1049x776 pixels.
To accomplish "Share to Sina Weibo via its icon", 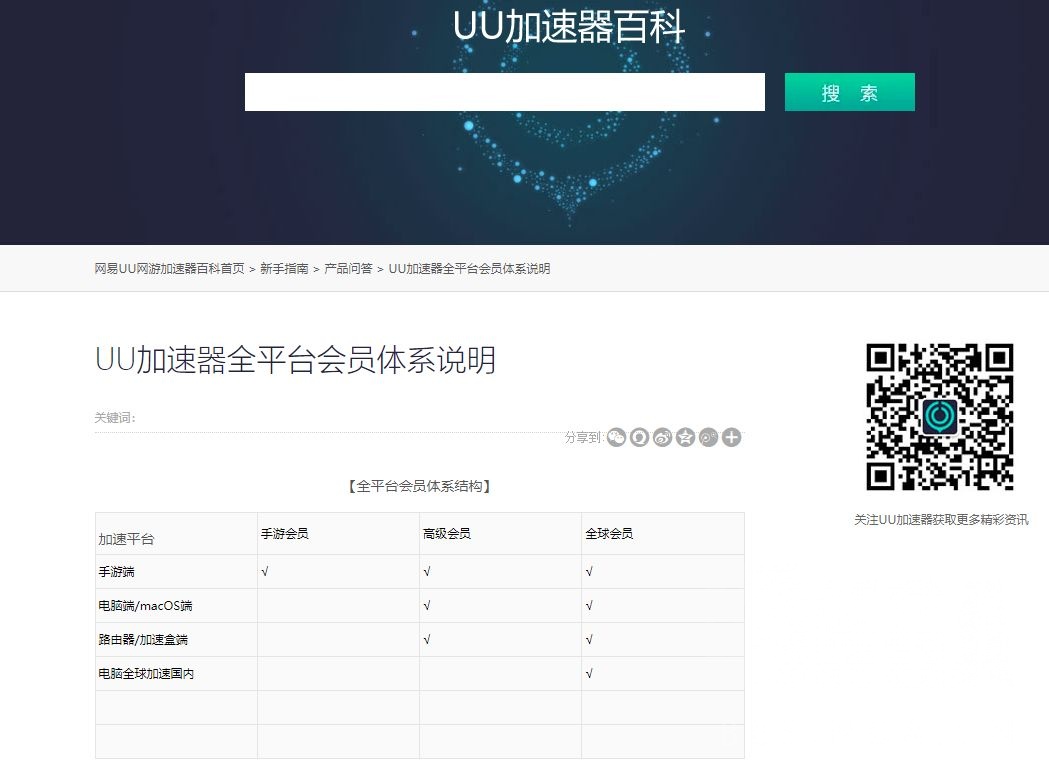I will click(x=662, y=437).
